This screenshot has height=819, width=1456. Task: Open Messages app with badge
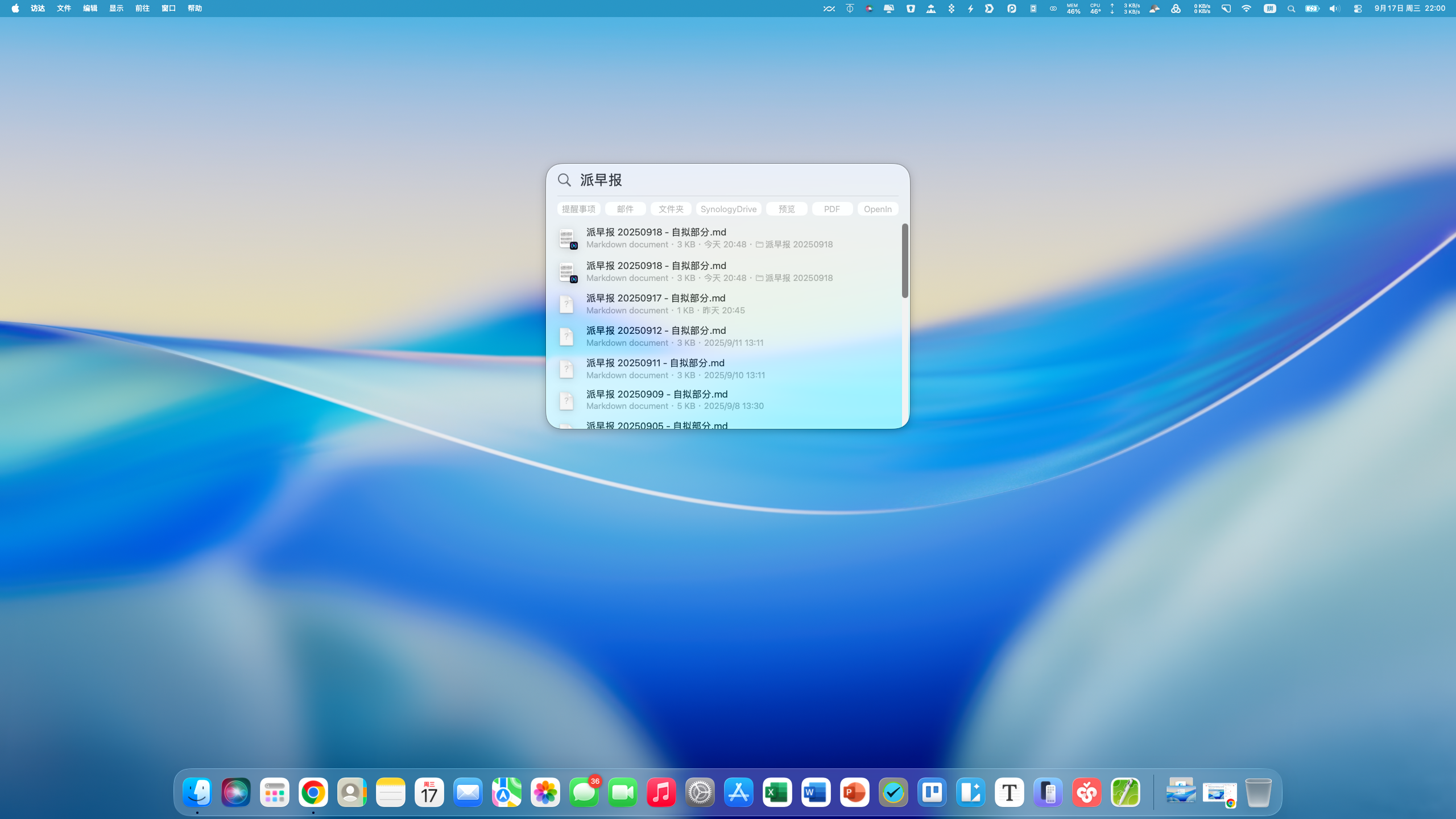(584, 792)
